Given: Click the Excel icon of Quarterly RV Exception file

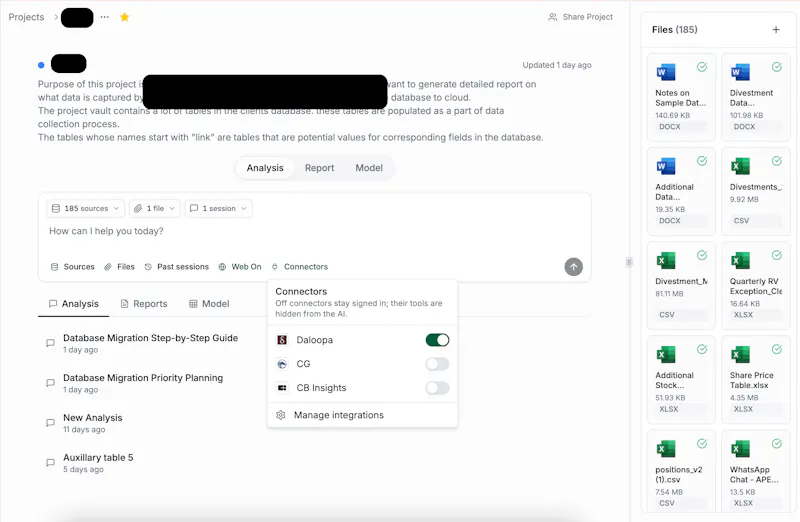Looking at the screenshot, I should [x=740, y=260].
